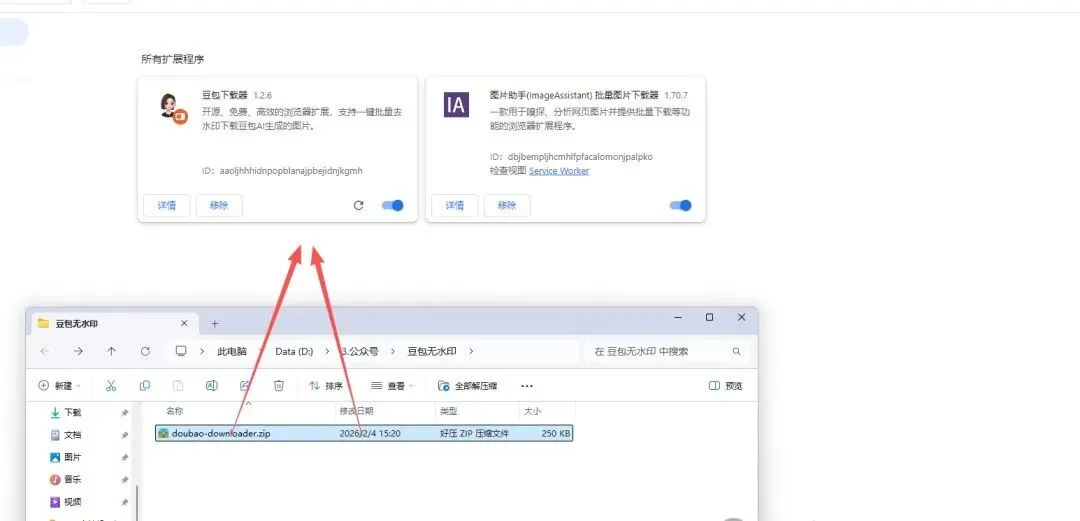The width and height of the screenshot is (1080, 521).
Task: Click the Share icon in Explorer toolbar
Action: [245, 386]
